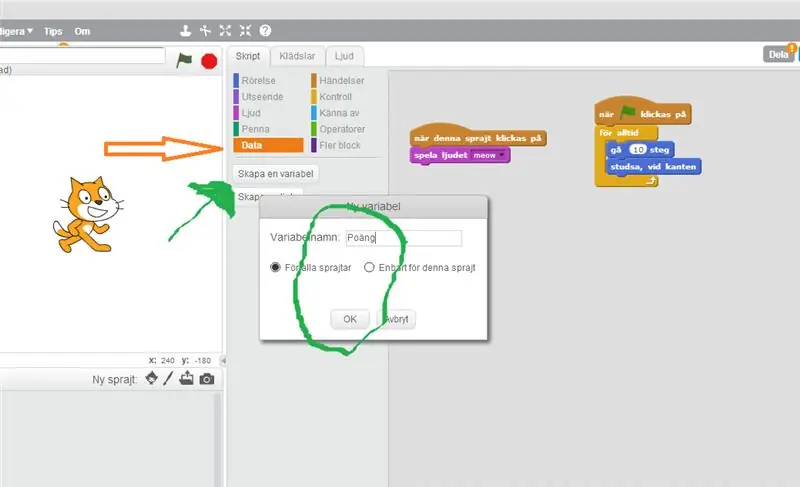The height and width of the screenshot is (487, 800).
Task: Click into the Variabelnamn text field
Action: coord(404,238)
